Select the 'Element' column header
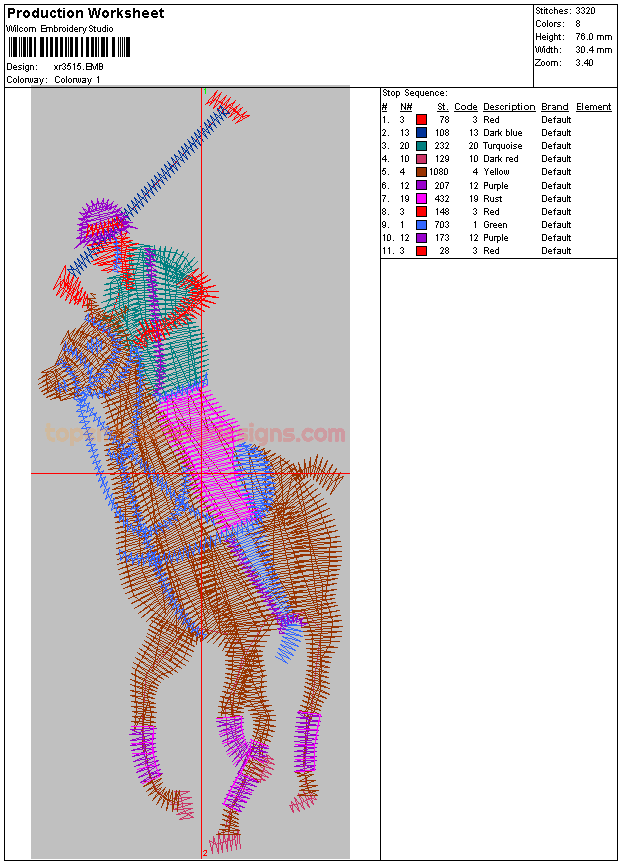The image size is (620, 861). pyautogui.click(x=594, y=107)
